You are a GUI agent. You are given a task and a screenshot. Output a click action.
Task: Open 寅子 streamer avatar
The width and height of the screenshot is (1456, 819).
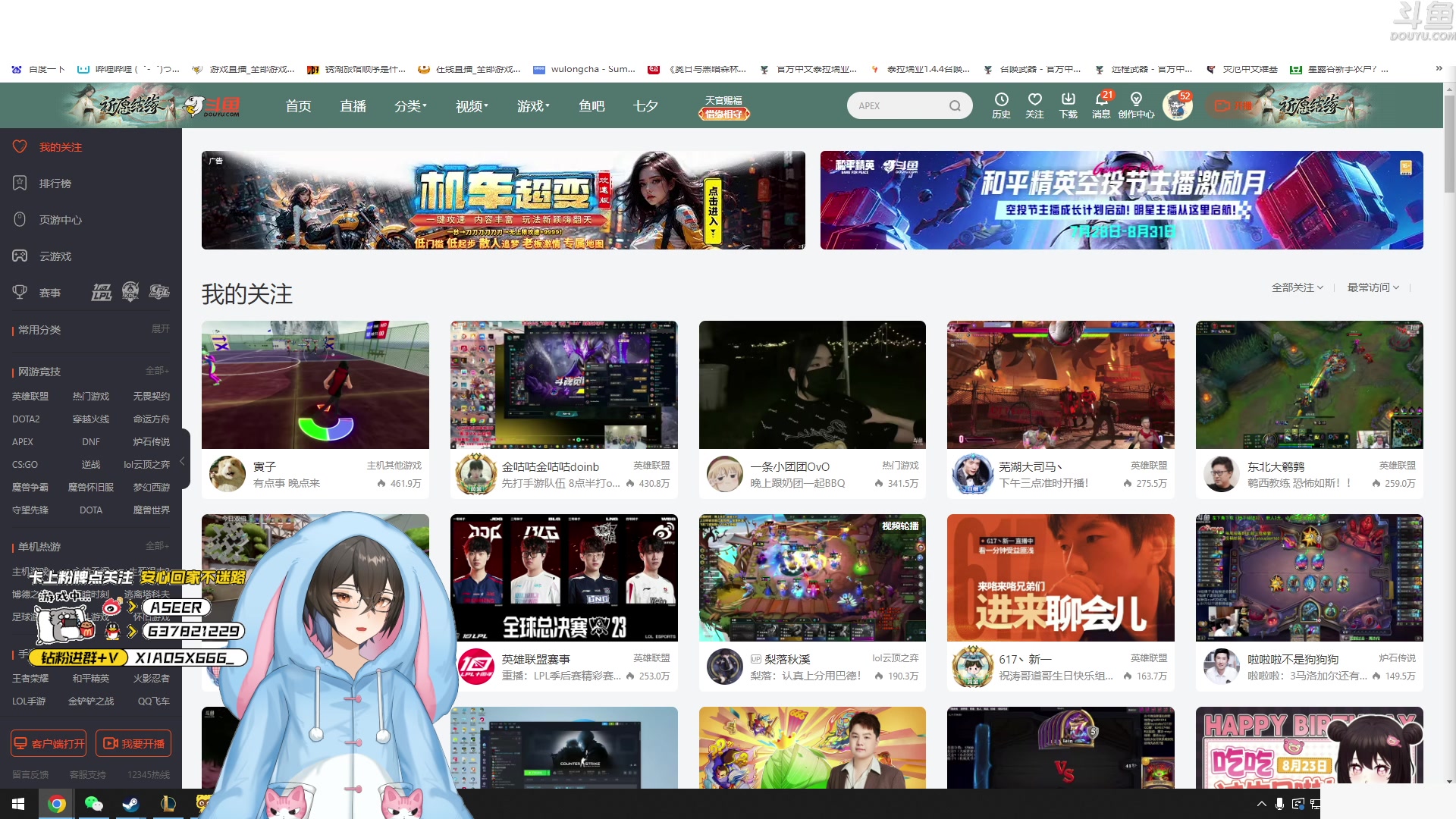click(x=227, y=474)
